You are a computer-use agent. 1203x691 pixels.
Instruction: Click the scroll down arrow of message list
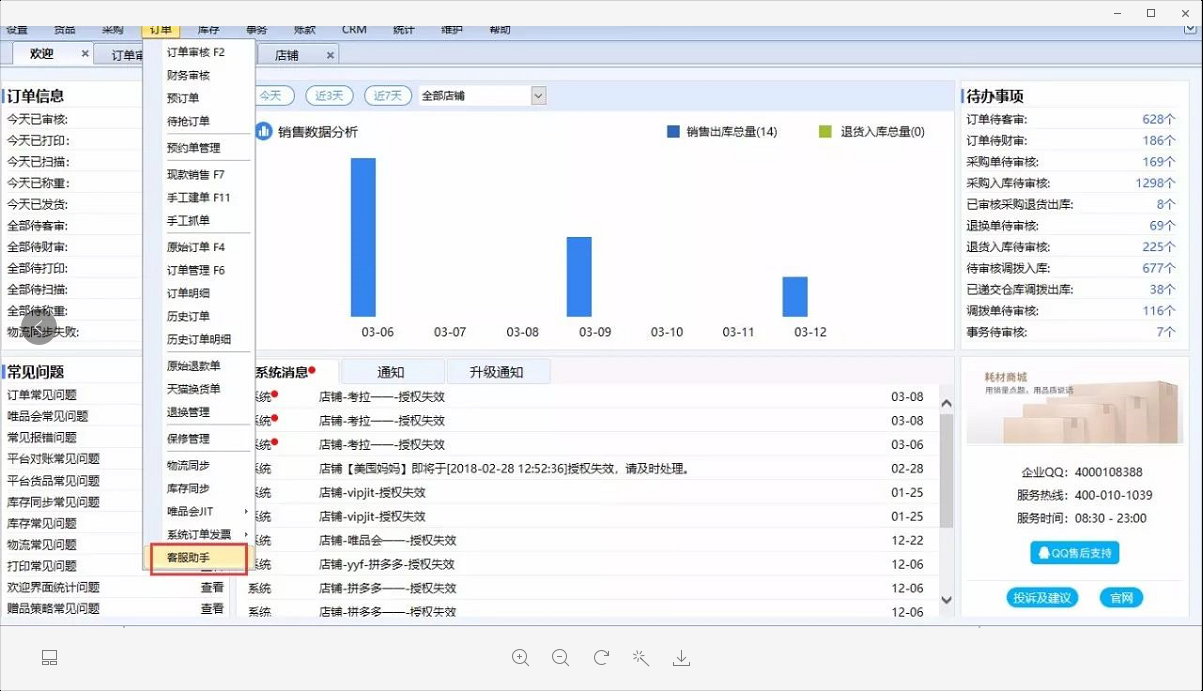click(x=947, y=600)
